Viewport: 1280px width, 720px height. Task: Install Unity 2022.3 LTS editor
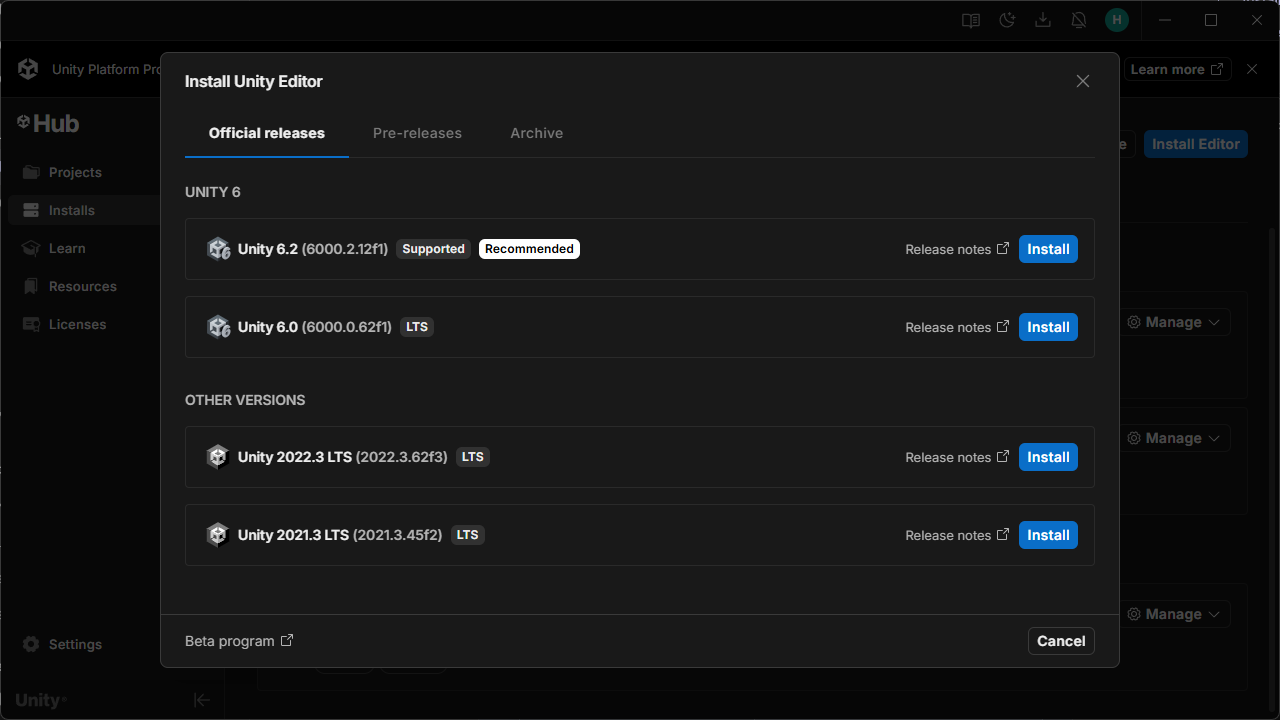click(x=1048, y=457)
